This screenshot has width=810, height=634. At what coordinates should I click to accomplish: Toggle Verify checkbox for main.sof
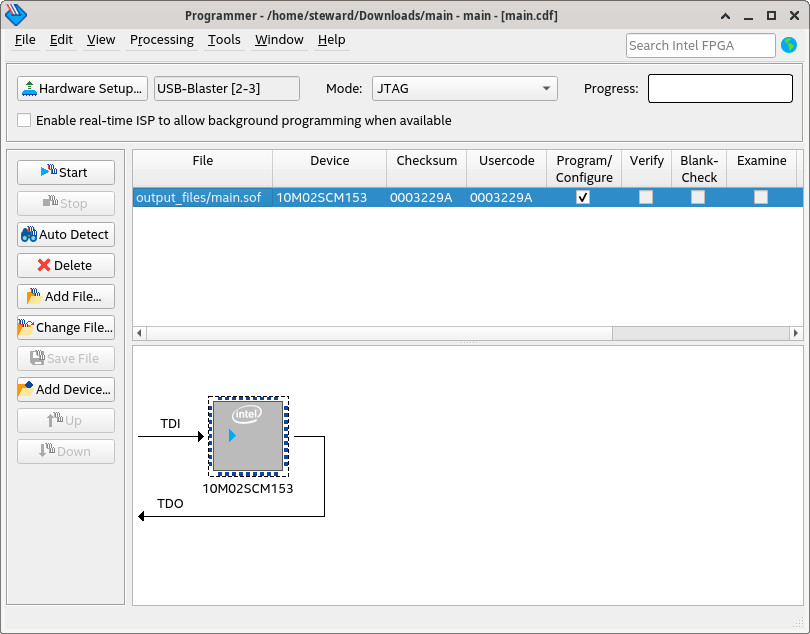(x=646, y=197)
